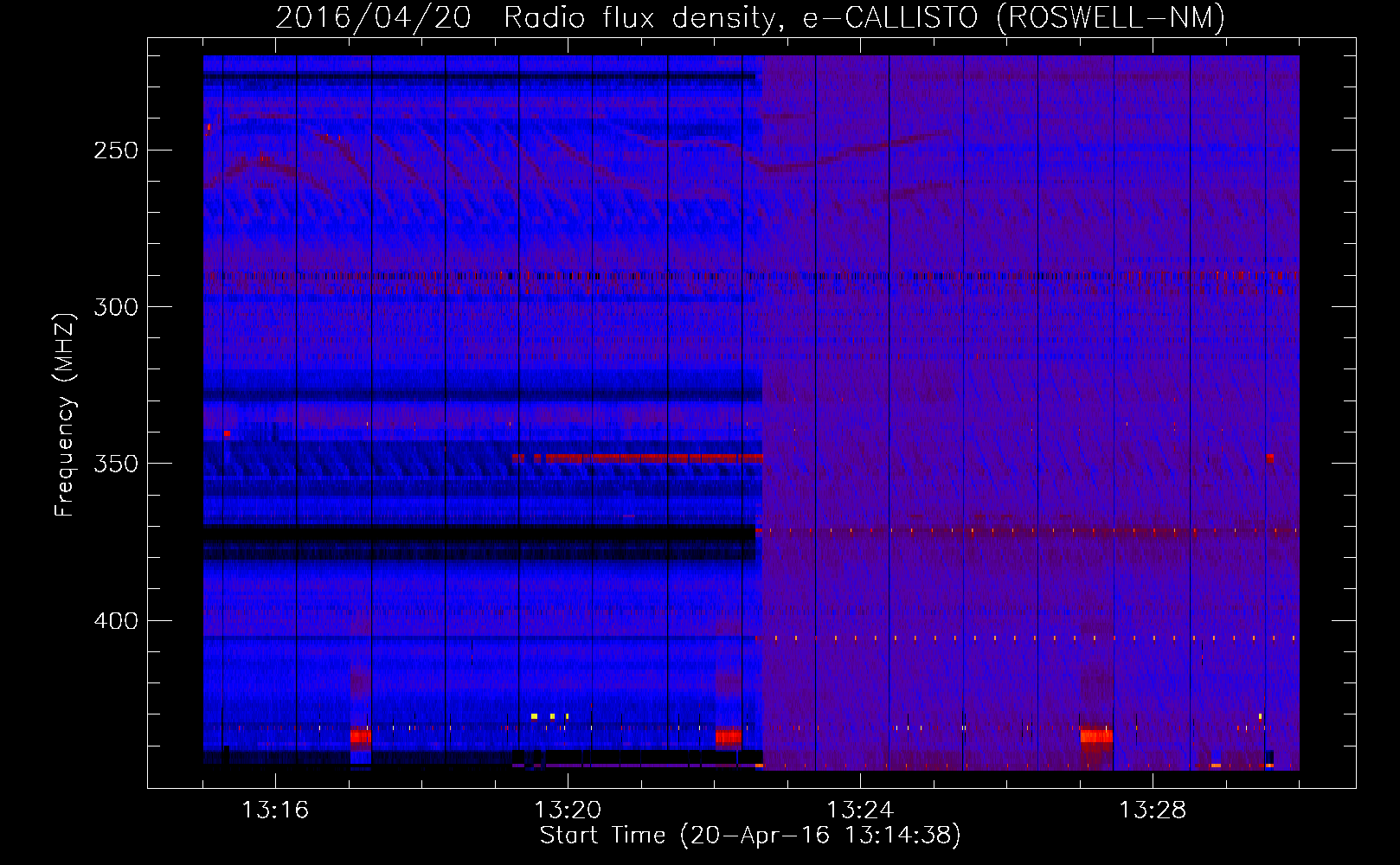This screenshot has width=1400, height=865.
Task: Click the plot title 'Radio flux density, e-CALLISTO (ROSWELL-NM)'
Action: tap(864, 17)
